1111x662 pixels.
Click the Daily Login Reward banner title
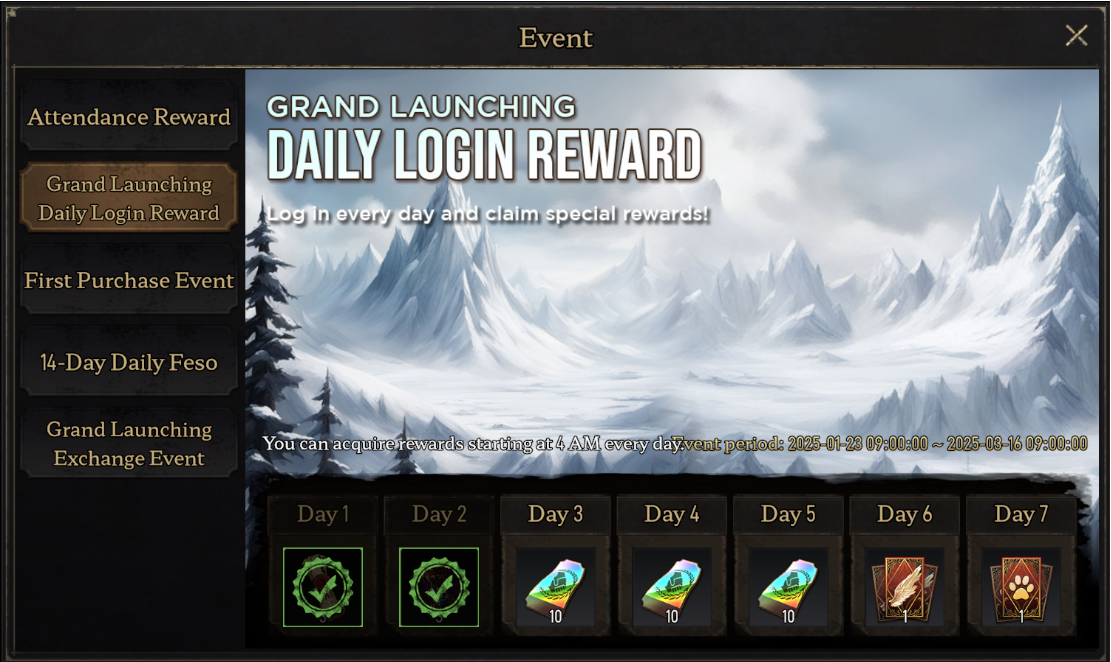(484, 155)
